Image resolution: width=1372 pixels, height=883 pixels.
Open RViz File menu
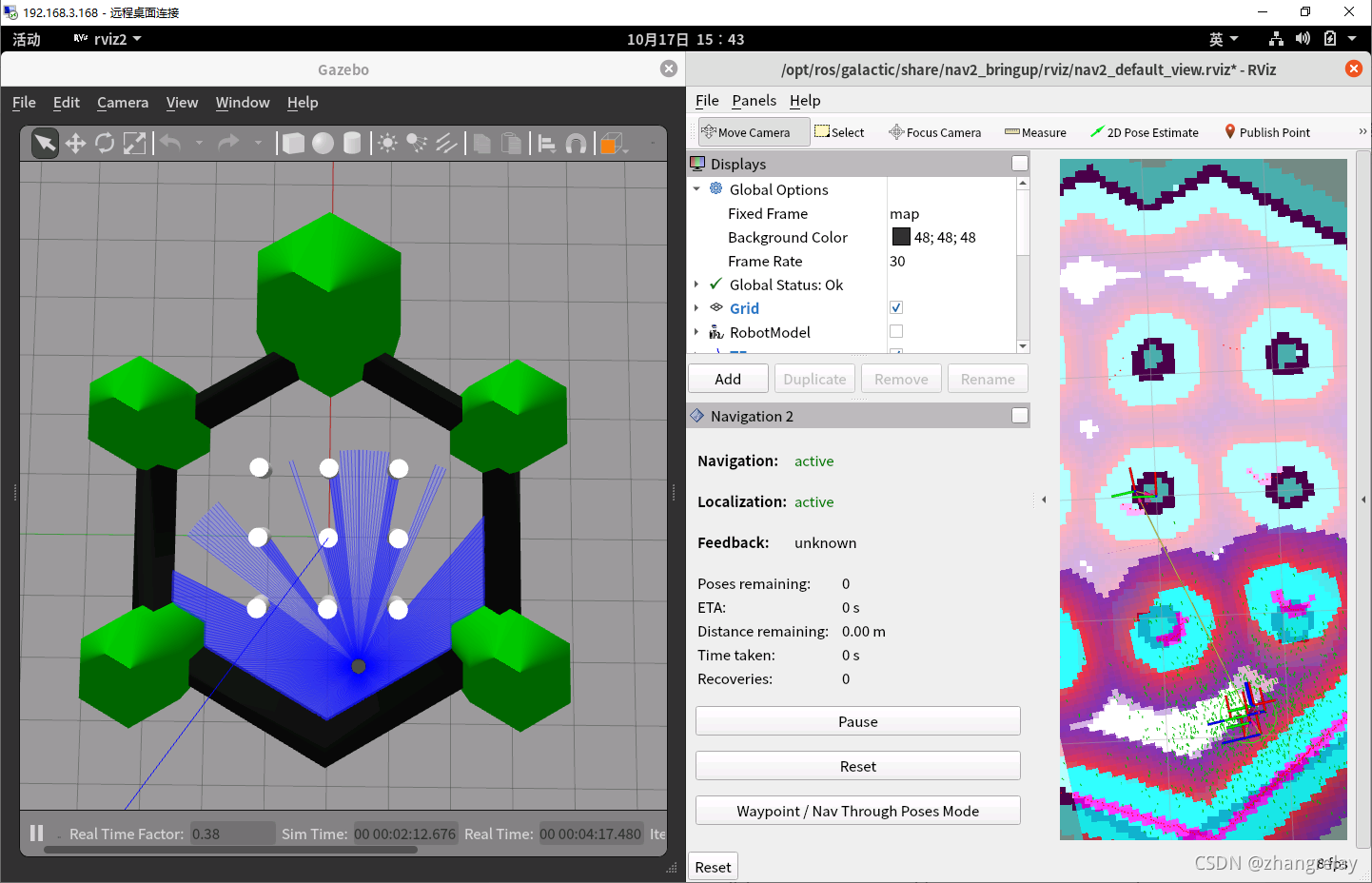click(707, 101)
